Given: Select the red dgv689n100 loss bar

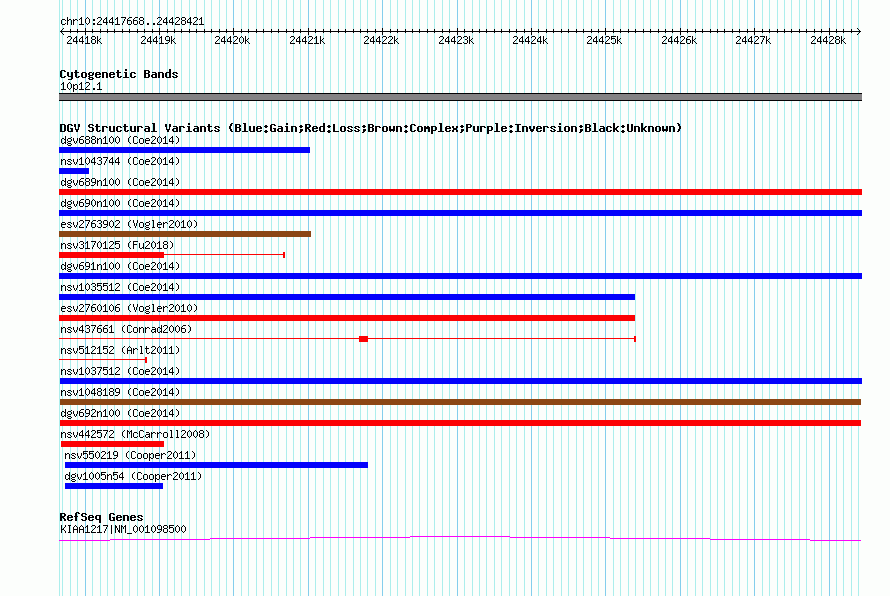Looking at the screenshot, I should (x=460, y=192).
